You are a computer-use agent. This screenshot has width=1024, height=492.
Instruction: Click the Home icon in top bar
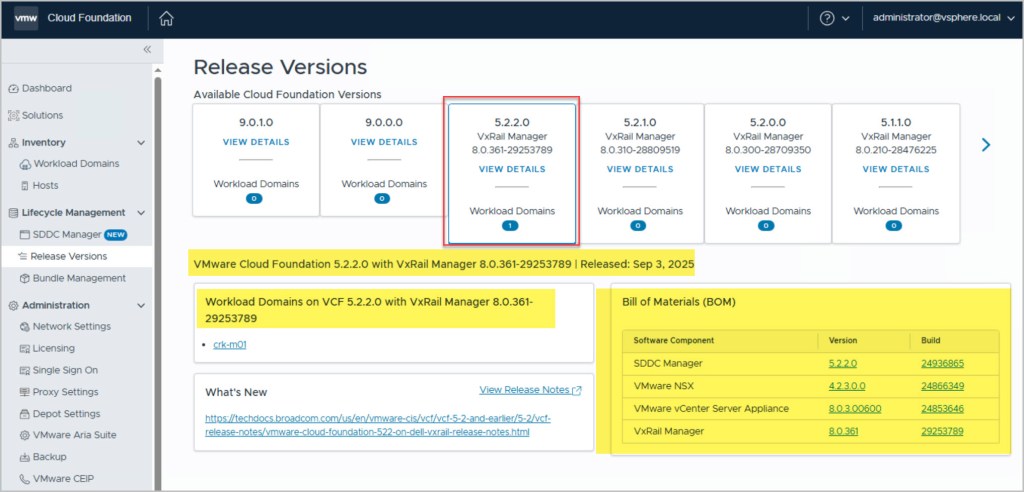[166, 18]
